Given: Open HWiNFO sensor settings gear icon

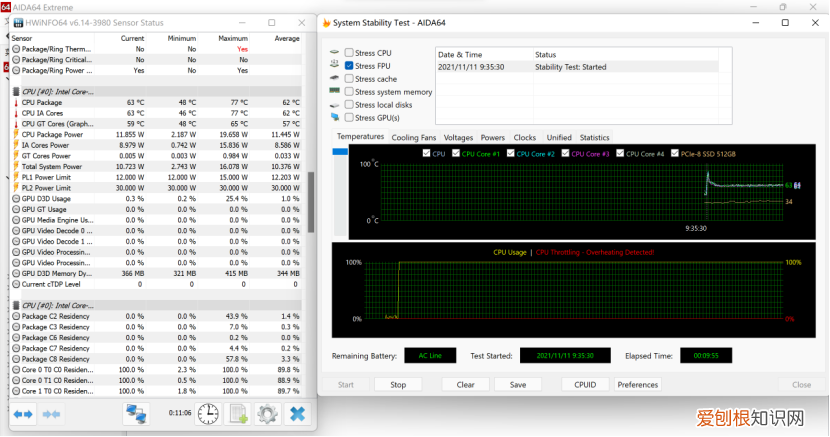Looking at the screenshot, I should point(267,414).
